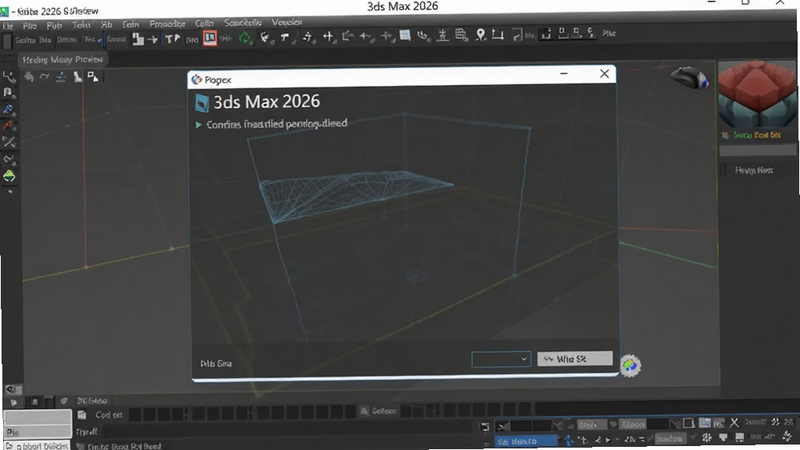The height and width of the screenshot is (450, 800).
Task: Click the small icon before 'Srrou Eoal S6t'
Action: [x=725, y=135]
